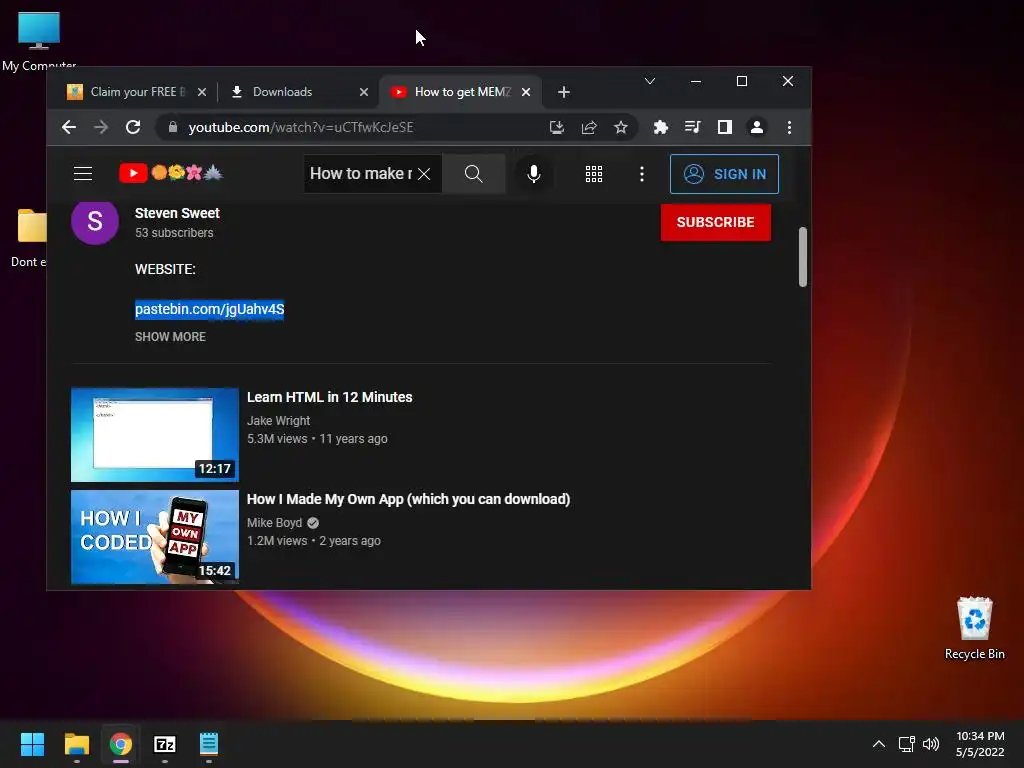Open Steven Sweet channel avatar
The image size is (1024, 768).
(95, 221)
